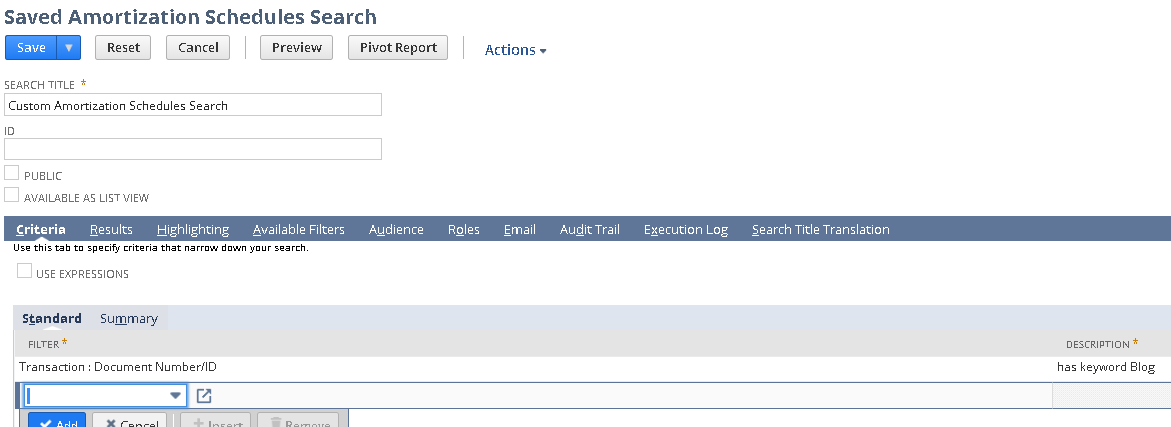Open the Actions menu
Screen dimensions: 1171x427
tap(515, 50)
